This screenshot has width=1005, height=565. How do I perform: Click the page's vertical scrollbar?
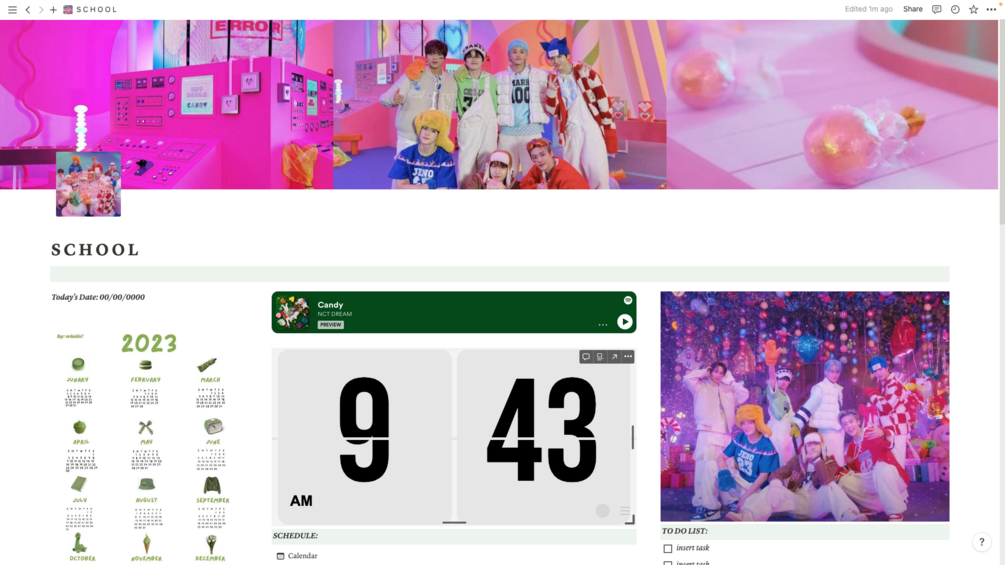(1001, 122)
